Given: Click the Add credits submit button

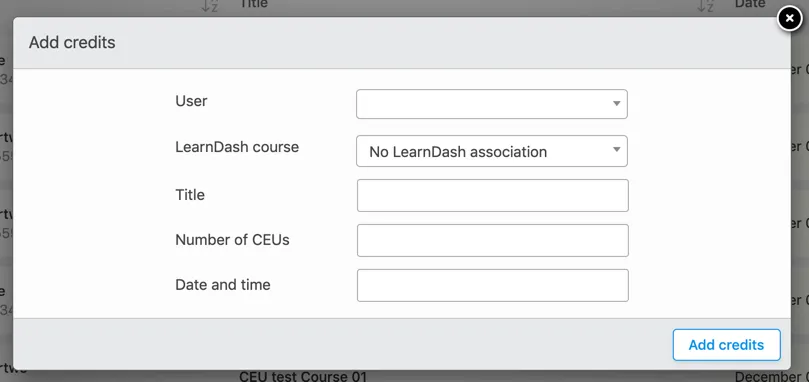Looking at the screenshot, I should pos(726,345).
